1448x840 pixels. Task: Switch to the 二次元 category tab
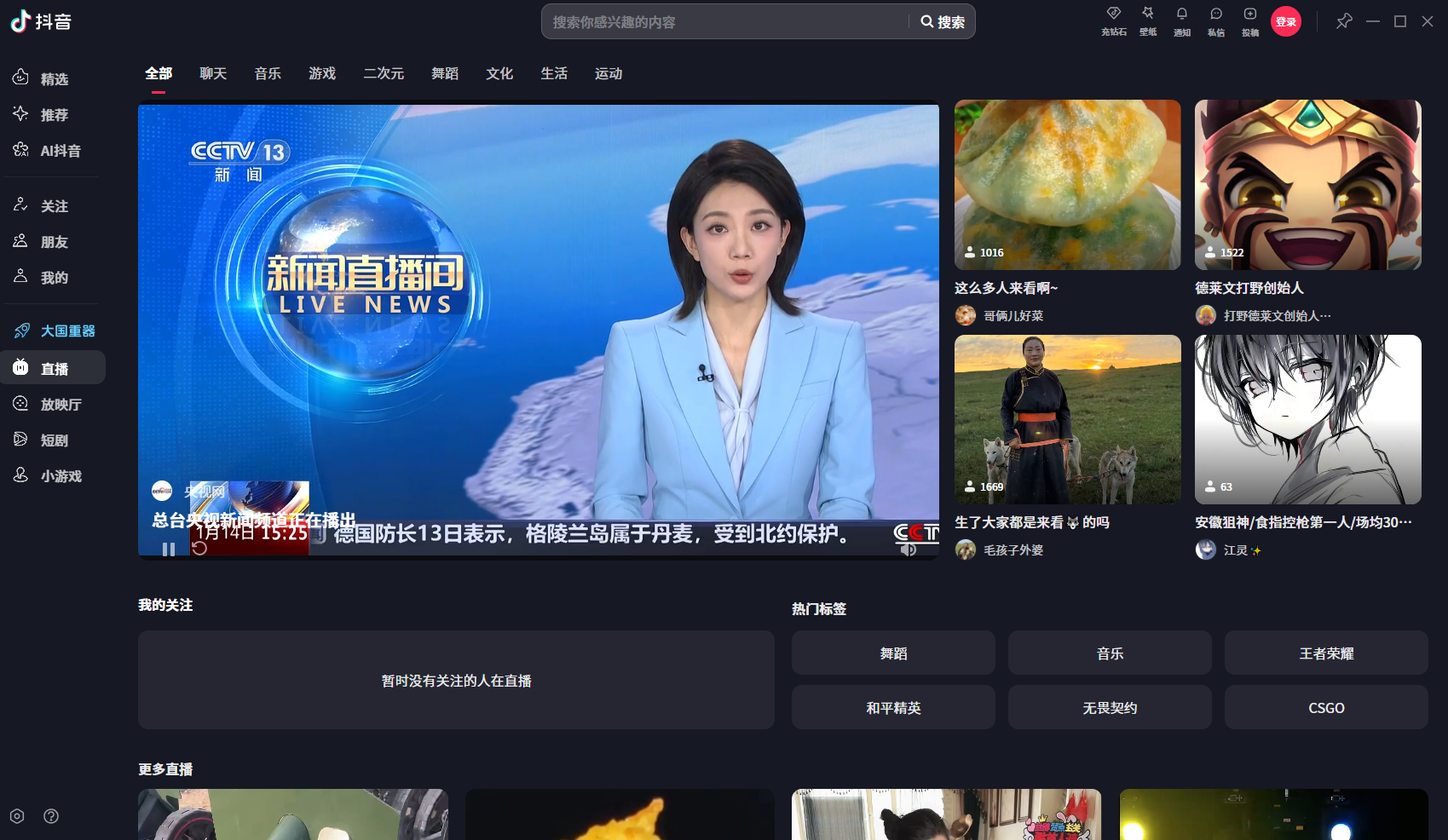pyautogui.click(x=383, y=73)
